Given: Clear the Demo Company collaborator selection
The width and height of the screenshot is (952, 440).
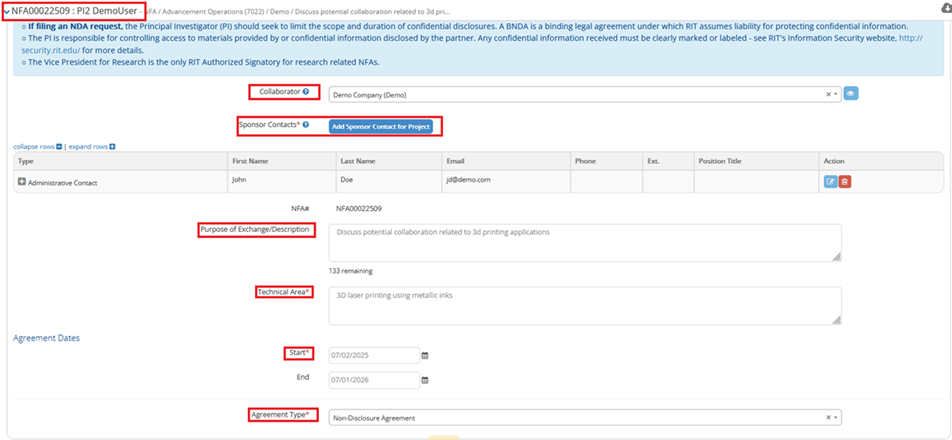Looking at the screenshot, I should click(x=828, y=95).
